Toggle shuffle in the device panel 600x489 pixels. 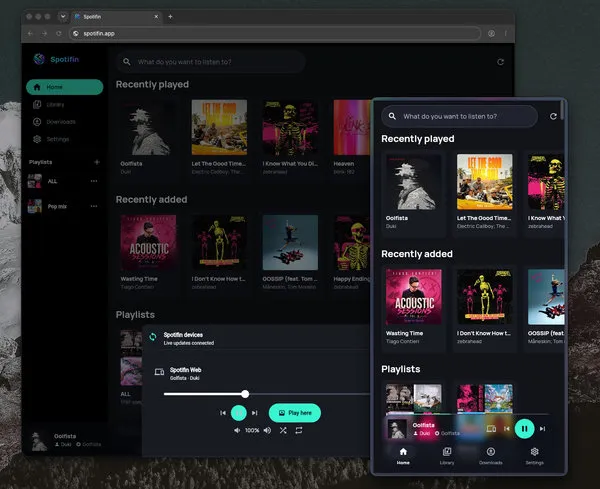coord(283,430)
